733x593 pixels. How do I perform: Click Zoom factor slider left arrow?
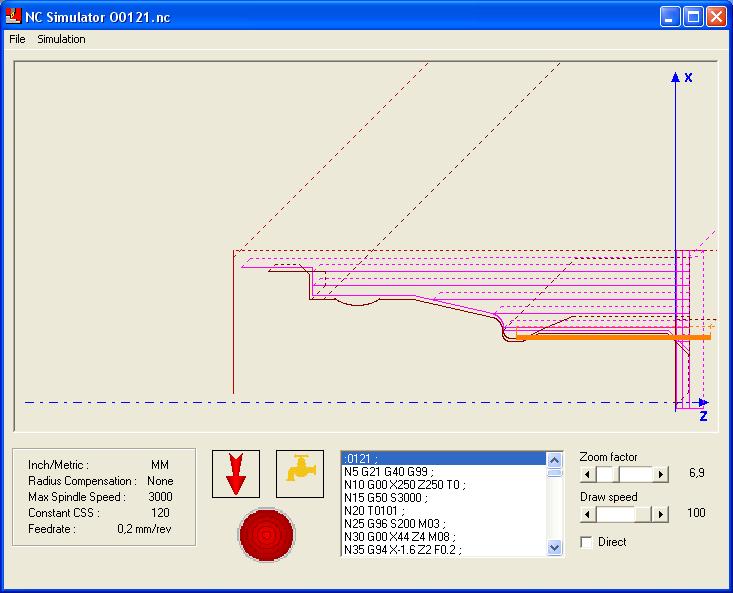pos(588,474)
